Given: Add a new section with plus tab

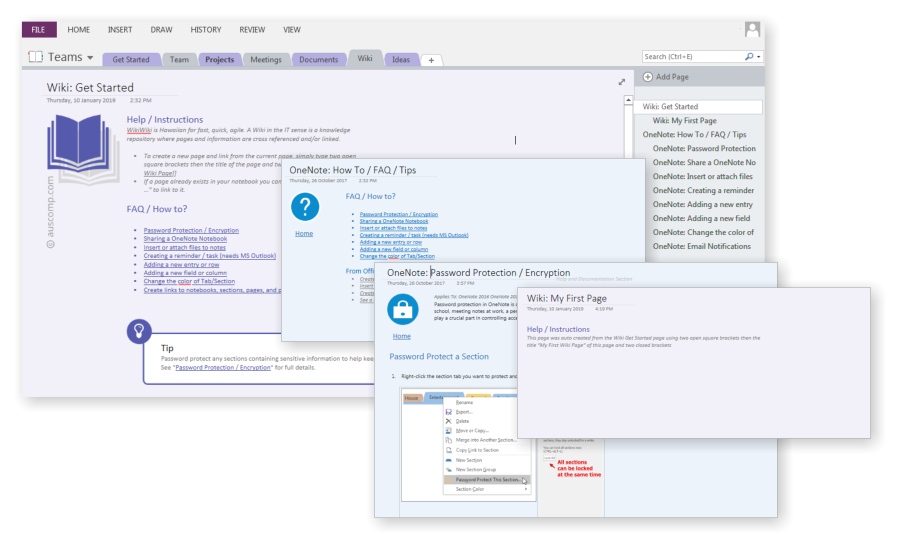Looking at the screenshot, I should pyautogui.click(x=431, y=60).
